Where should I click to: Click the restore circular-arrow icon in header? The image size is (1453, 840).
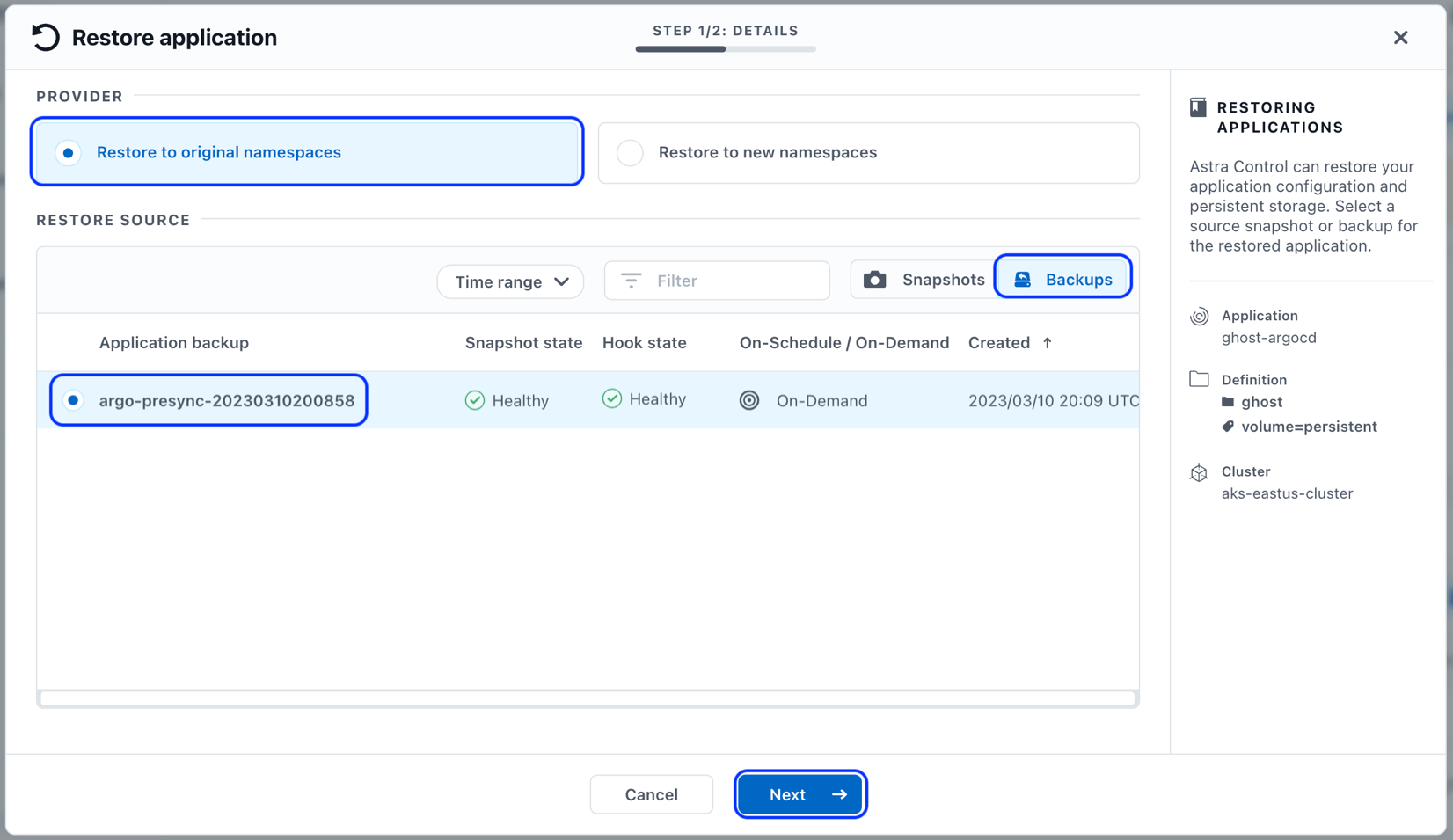point(46,37)
